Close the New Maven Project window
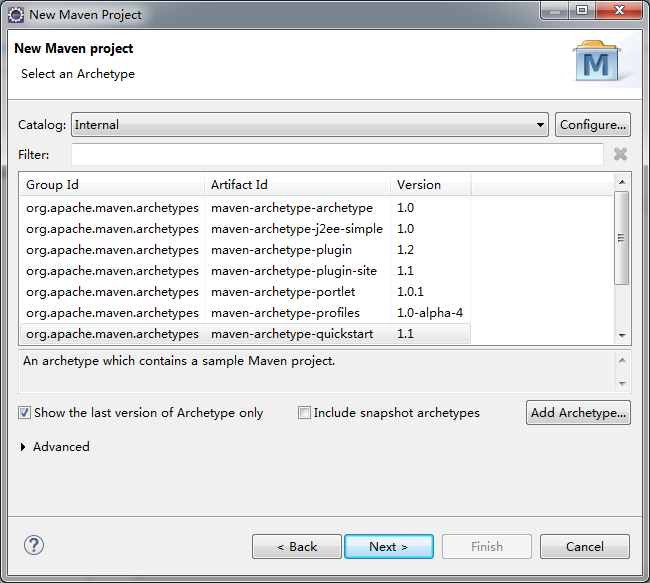The height and width of the screenshot is (583, 650). click(619, 10)
